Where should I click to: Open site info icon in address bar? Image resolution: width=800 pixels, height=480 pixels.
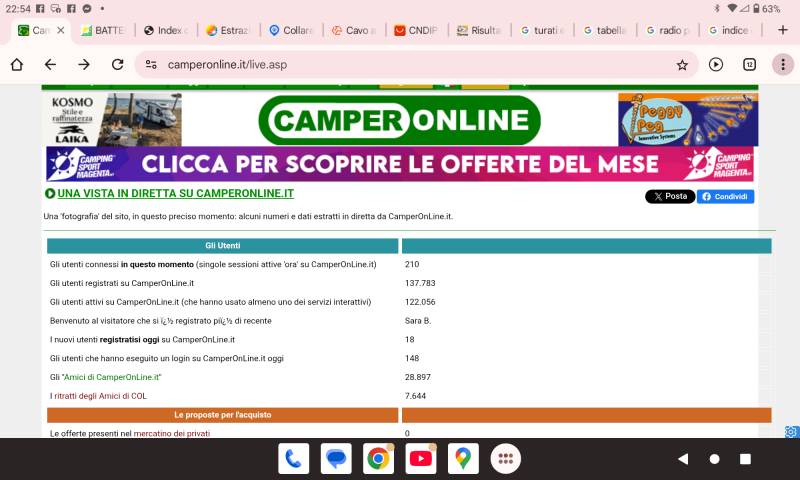pyautogui.click(x=151, y=65)
